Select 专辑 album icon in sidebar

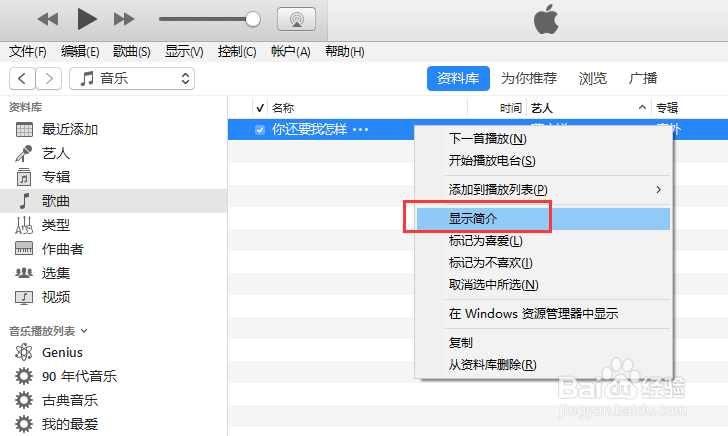point(24,177)
